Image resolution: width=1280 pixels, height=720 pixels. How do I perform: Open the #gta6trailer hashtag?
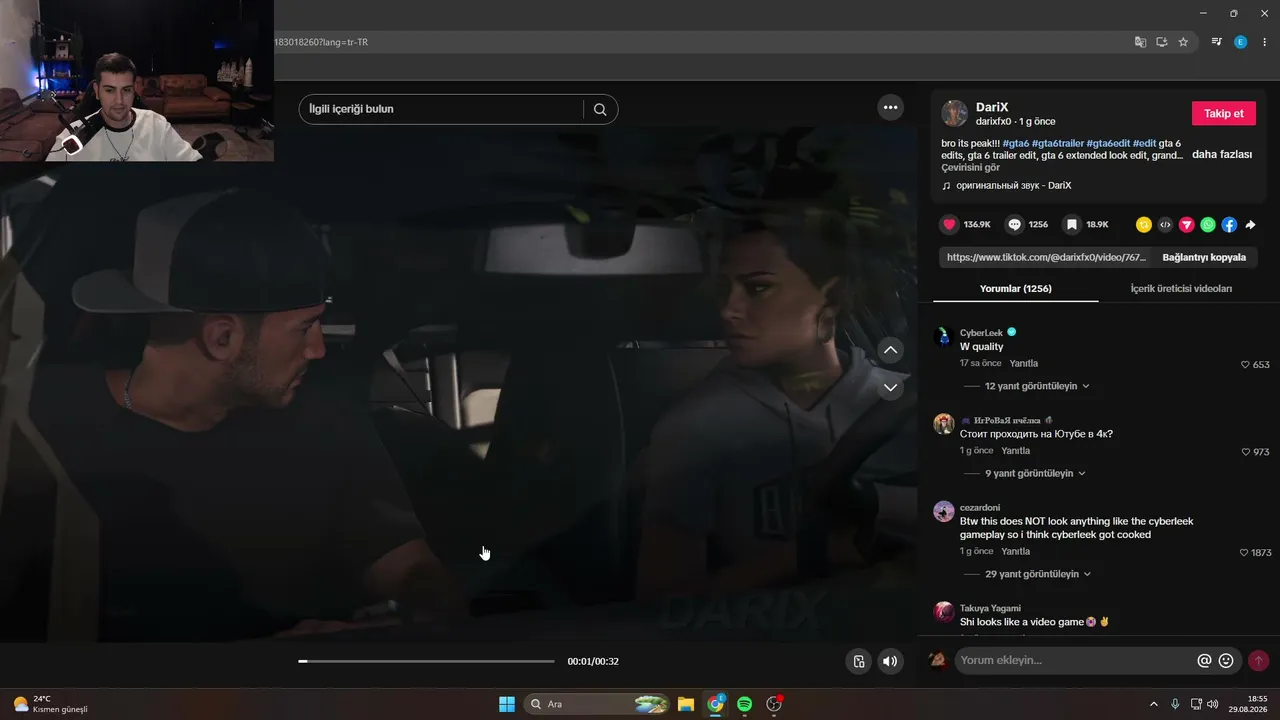click(1057, 143)
